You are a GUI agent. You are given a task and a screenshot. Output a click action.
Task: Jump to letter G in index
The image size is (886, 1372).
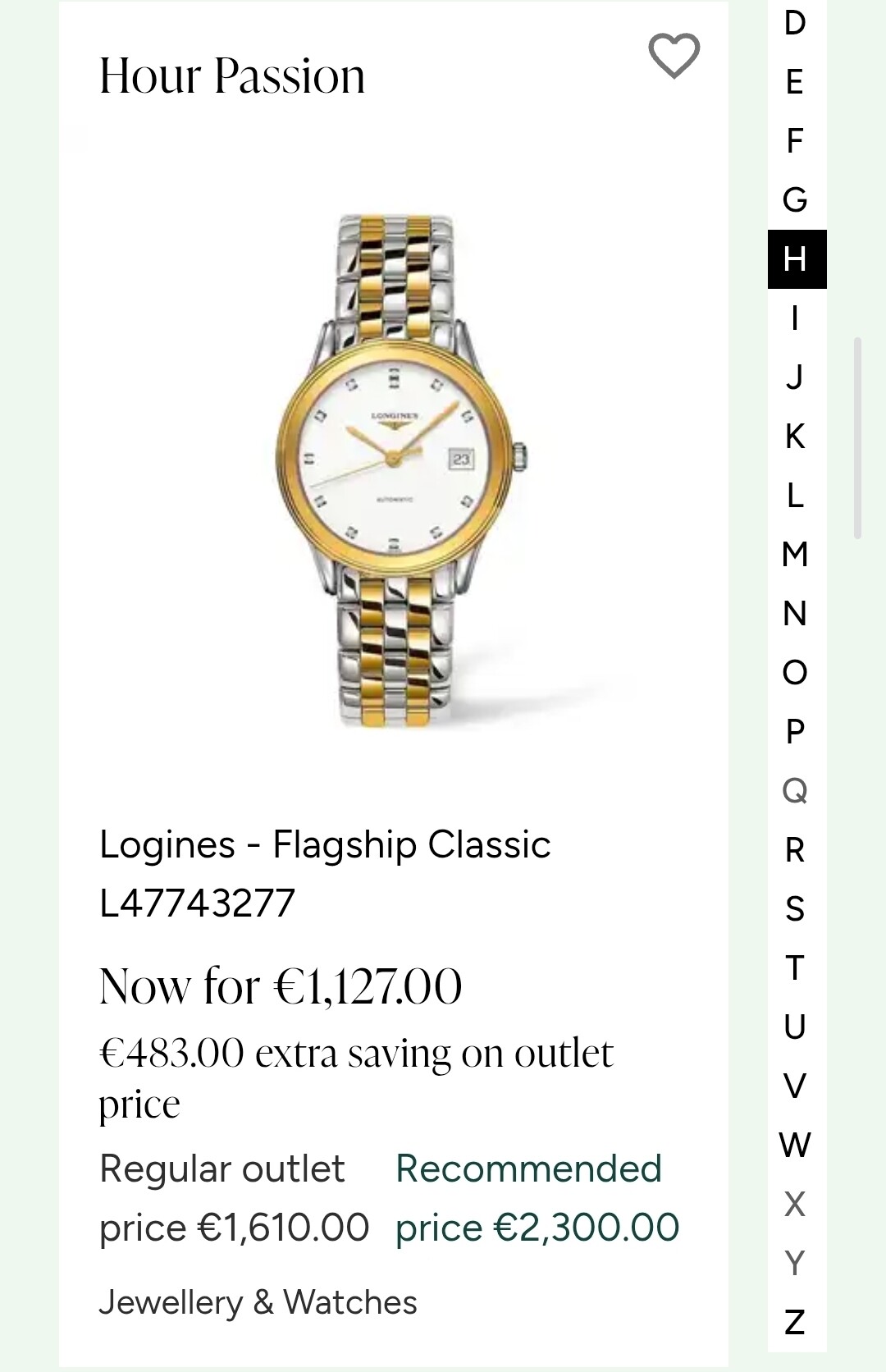[x=795, y=200]
